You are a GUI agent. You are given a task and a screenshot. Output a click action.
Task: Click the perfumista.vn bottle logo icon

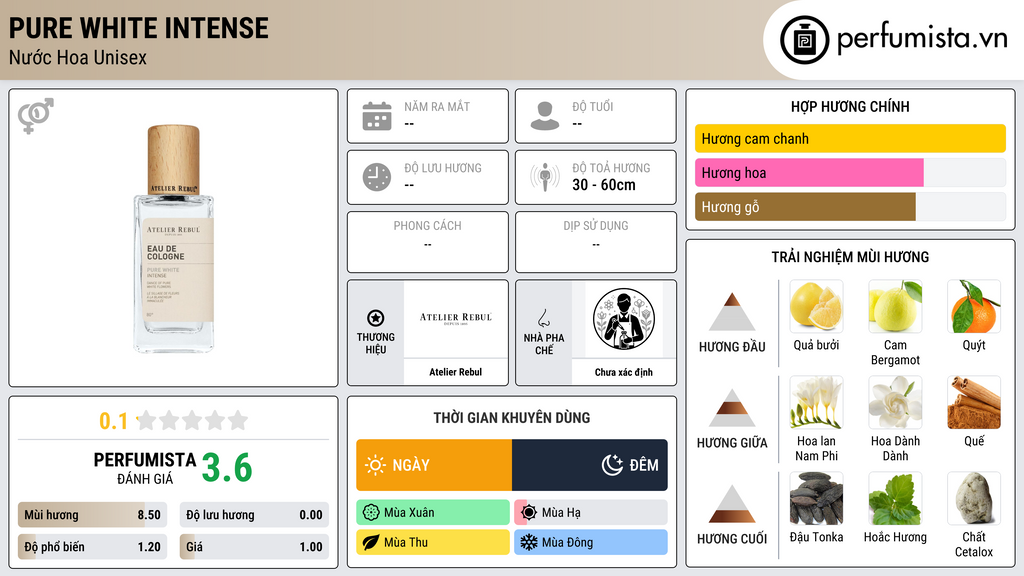pos(804,40)
